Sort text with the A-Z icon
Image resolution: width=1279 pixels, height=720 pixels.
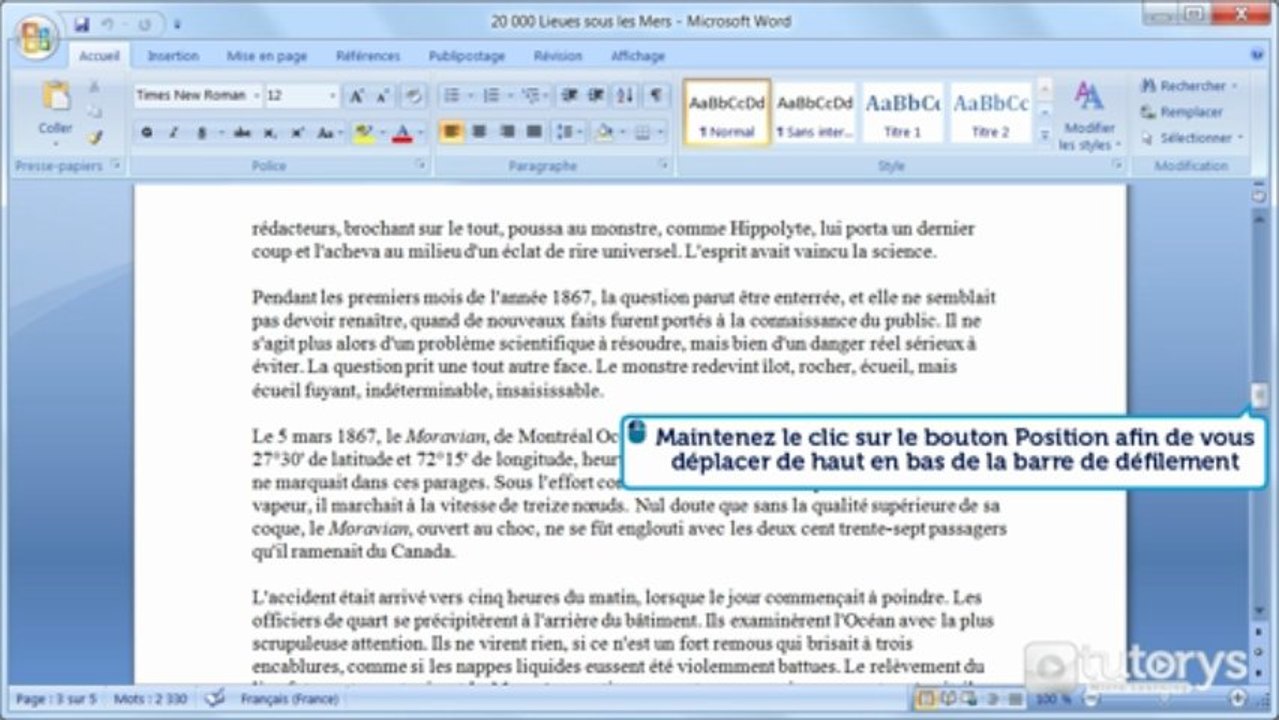[625, 96]
